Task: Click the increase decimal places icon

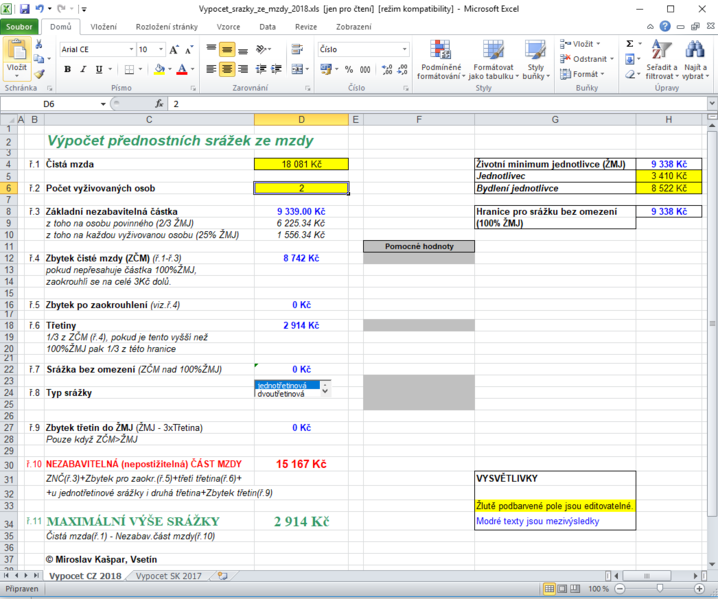Action: [x=387, y=69]
